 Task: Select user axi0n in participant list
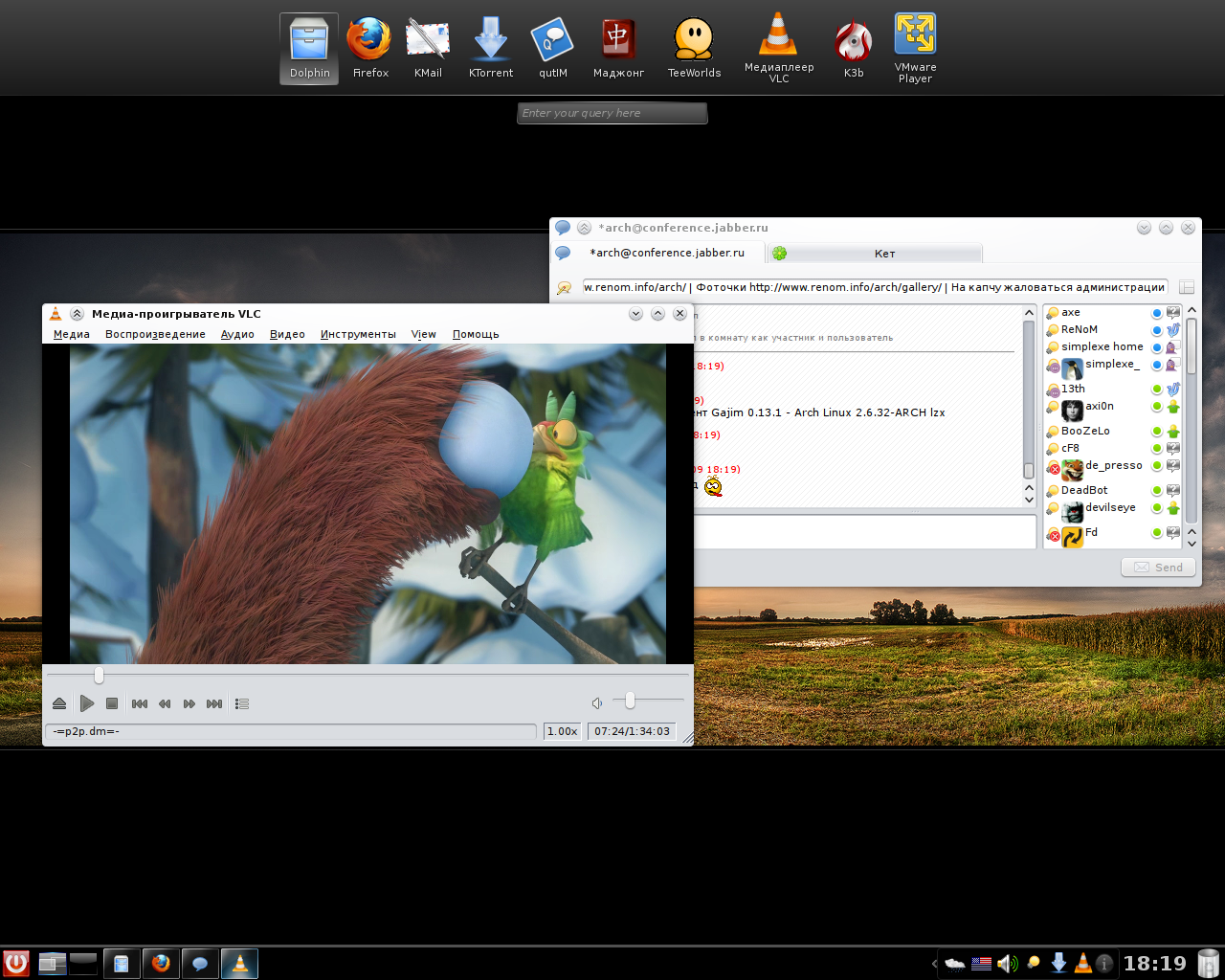(x=1113, y=410)
